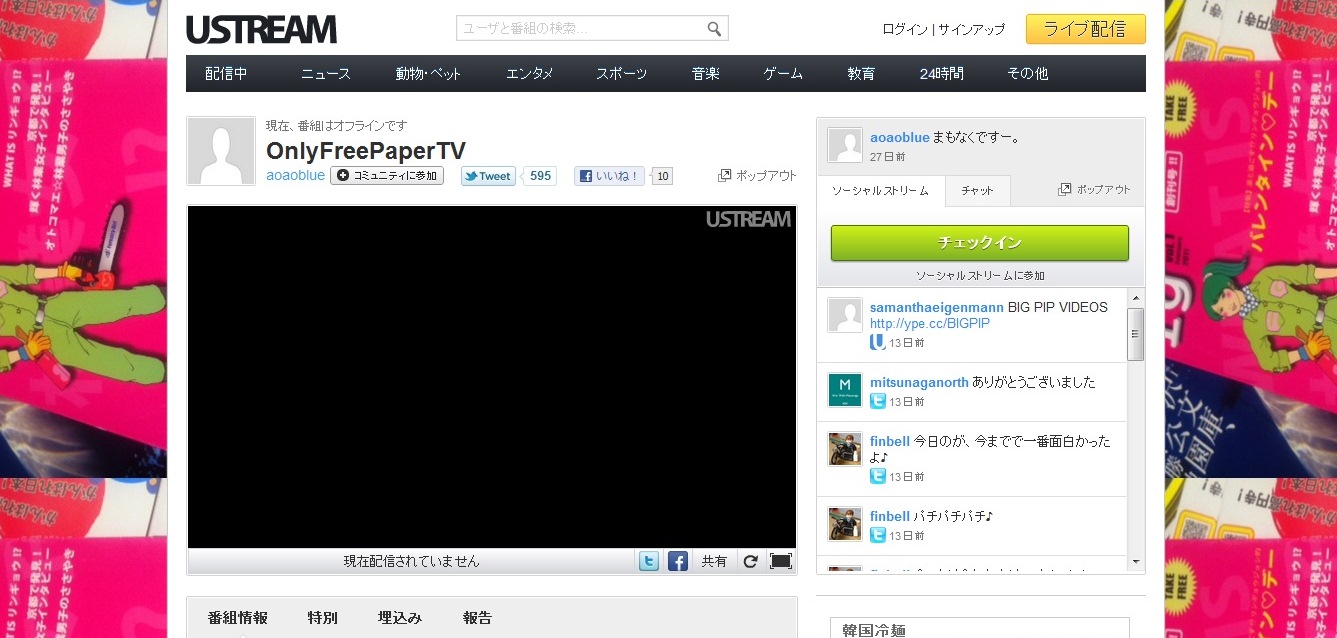Start broadcasting with ライブ配信 button
This screenshot has width=1337, height=638.
tap(1085, 29)
